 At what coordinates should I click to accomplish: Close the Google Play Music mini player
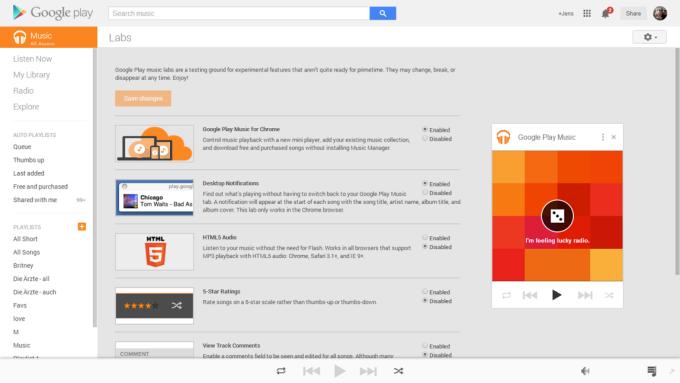614,137
